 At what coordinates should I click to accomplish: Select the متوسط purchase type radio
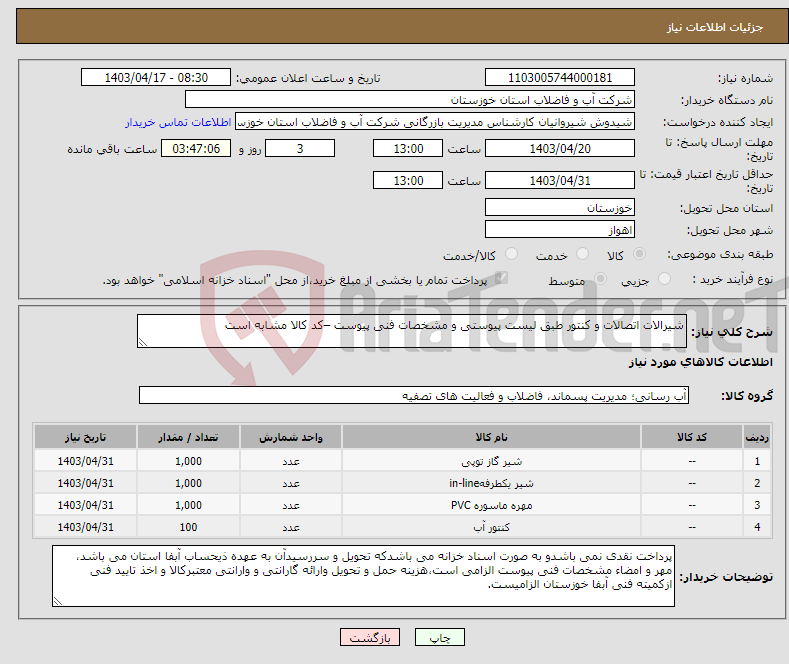[x=600, y=279]
